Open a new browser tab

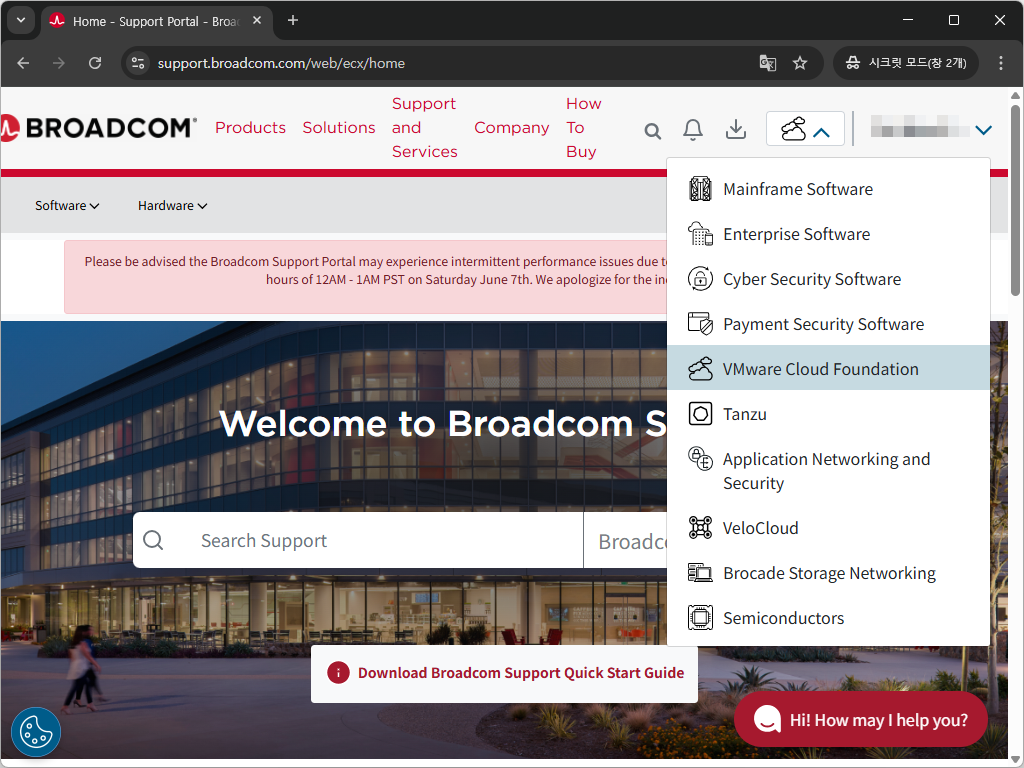[293, 20]
